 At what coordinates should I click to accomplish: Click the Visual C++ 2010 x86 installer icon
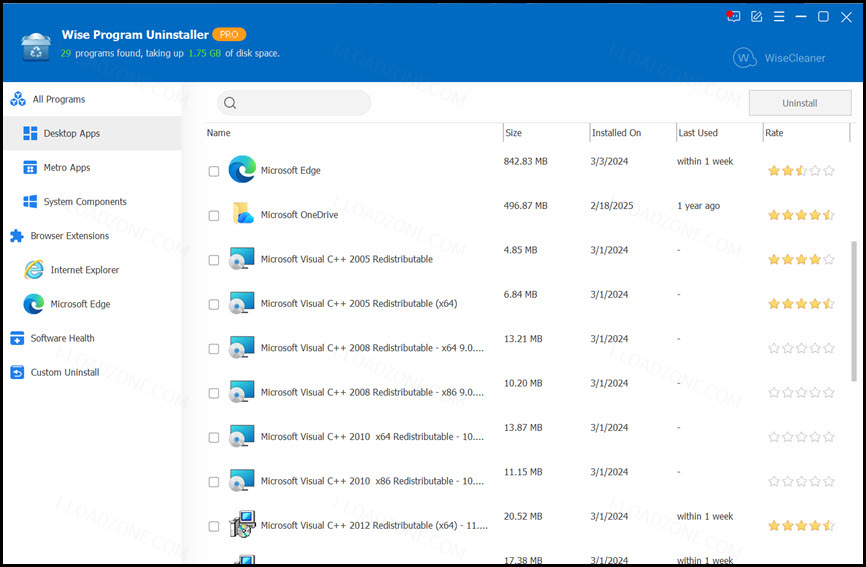tap(241, 480)
